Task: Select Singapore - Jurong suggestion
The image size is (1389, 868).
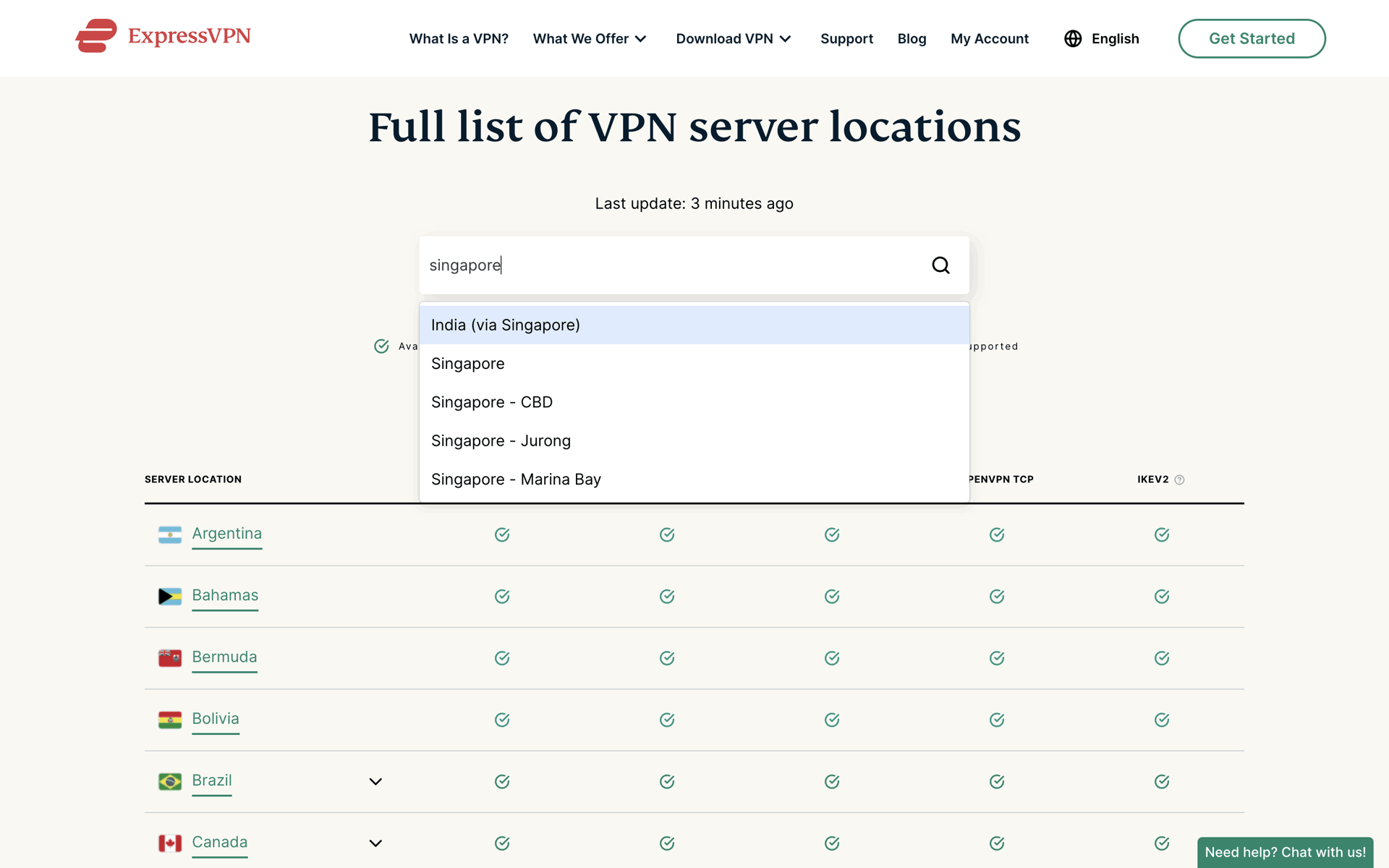Action: (694, 441)
